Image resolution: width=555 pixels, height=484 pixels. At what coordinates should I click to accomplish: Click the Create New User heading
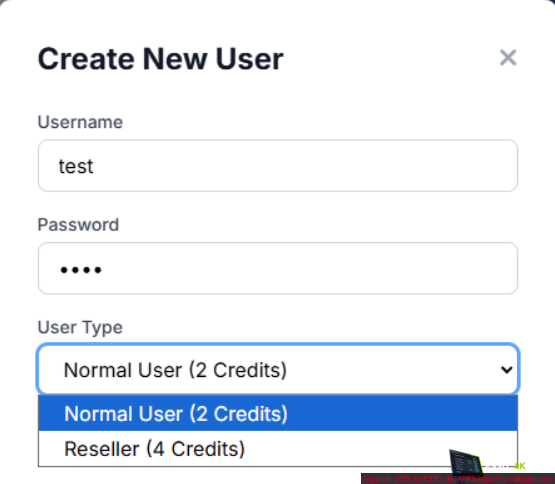161,59
